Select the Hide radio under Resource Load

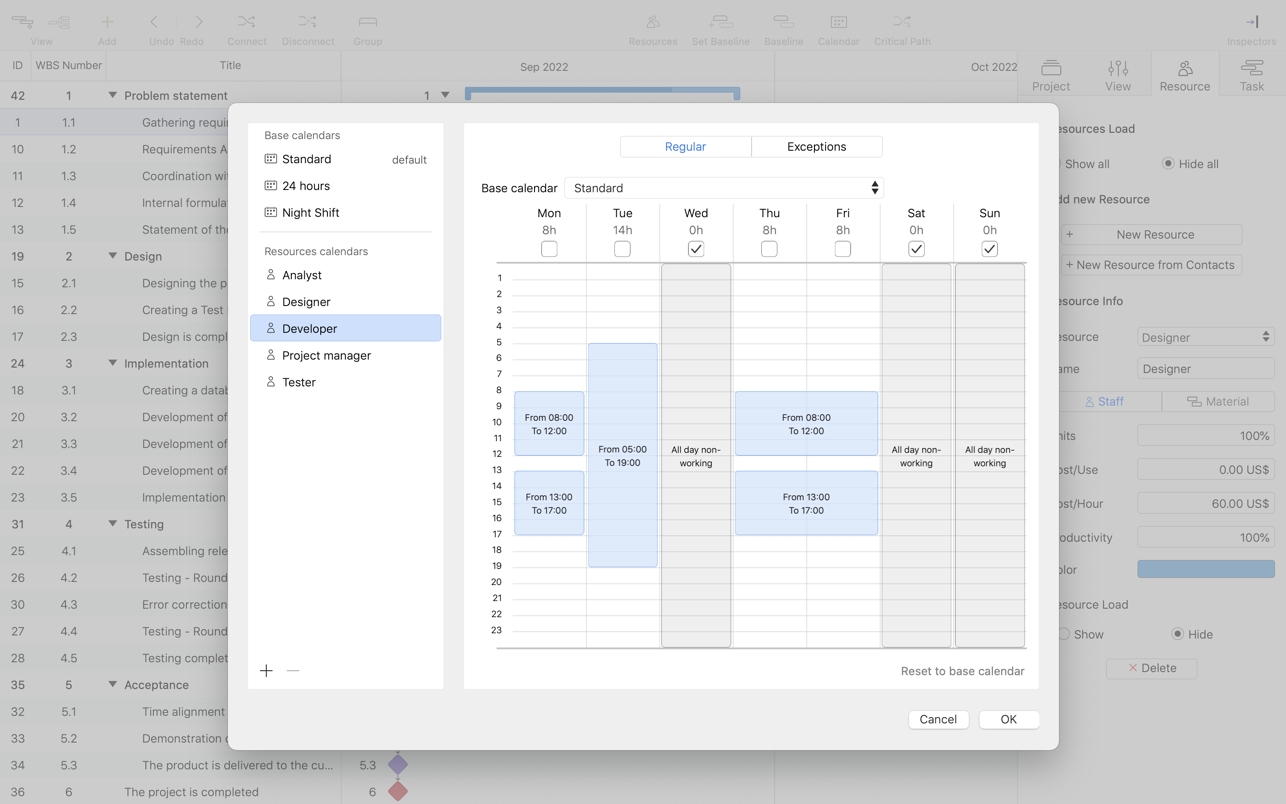1178,634
